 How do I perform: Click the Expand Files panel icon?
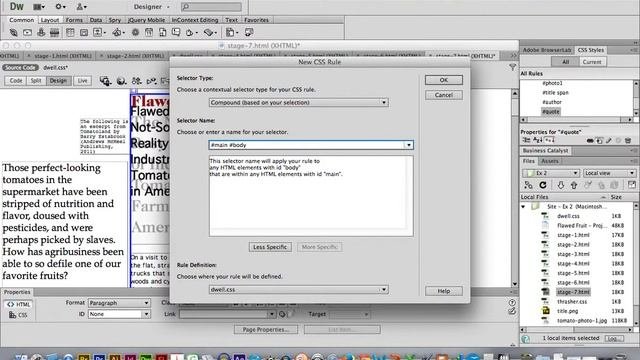click(632, 185)
